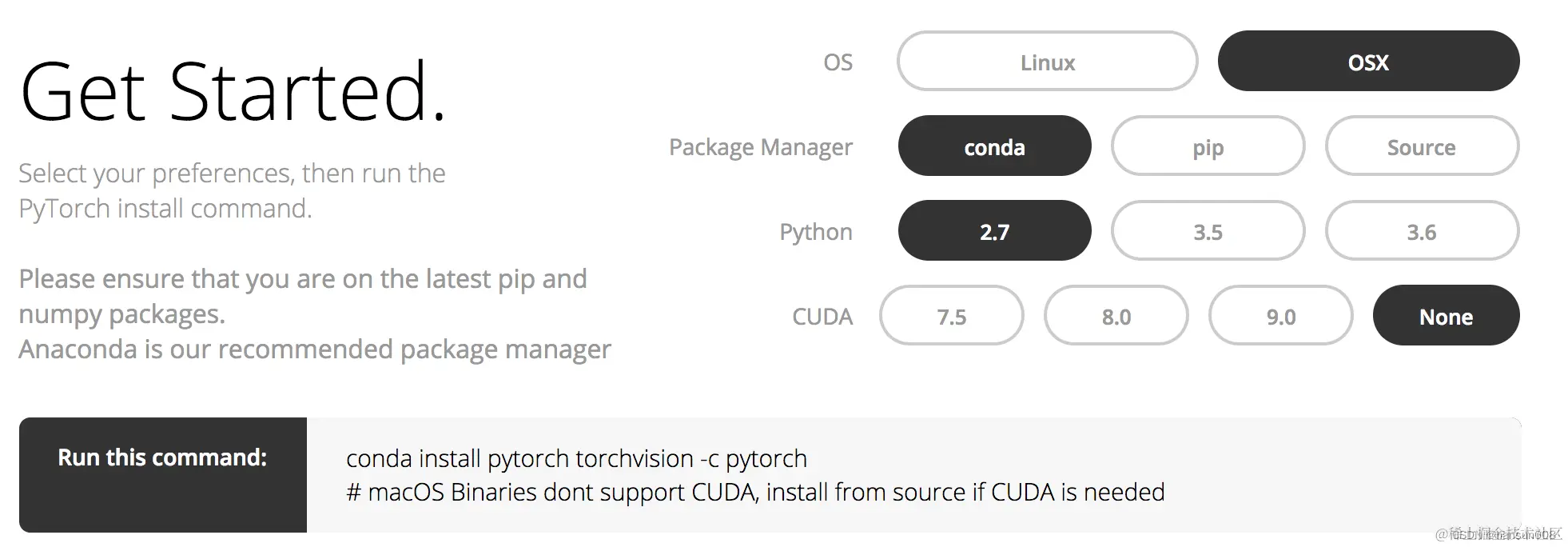
Task: Click the 'Get Started.' heading
Action: 233,92
